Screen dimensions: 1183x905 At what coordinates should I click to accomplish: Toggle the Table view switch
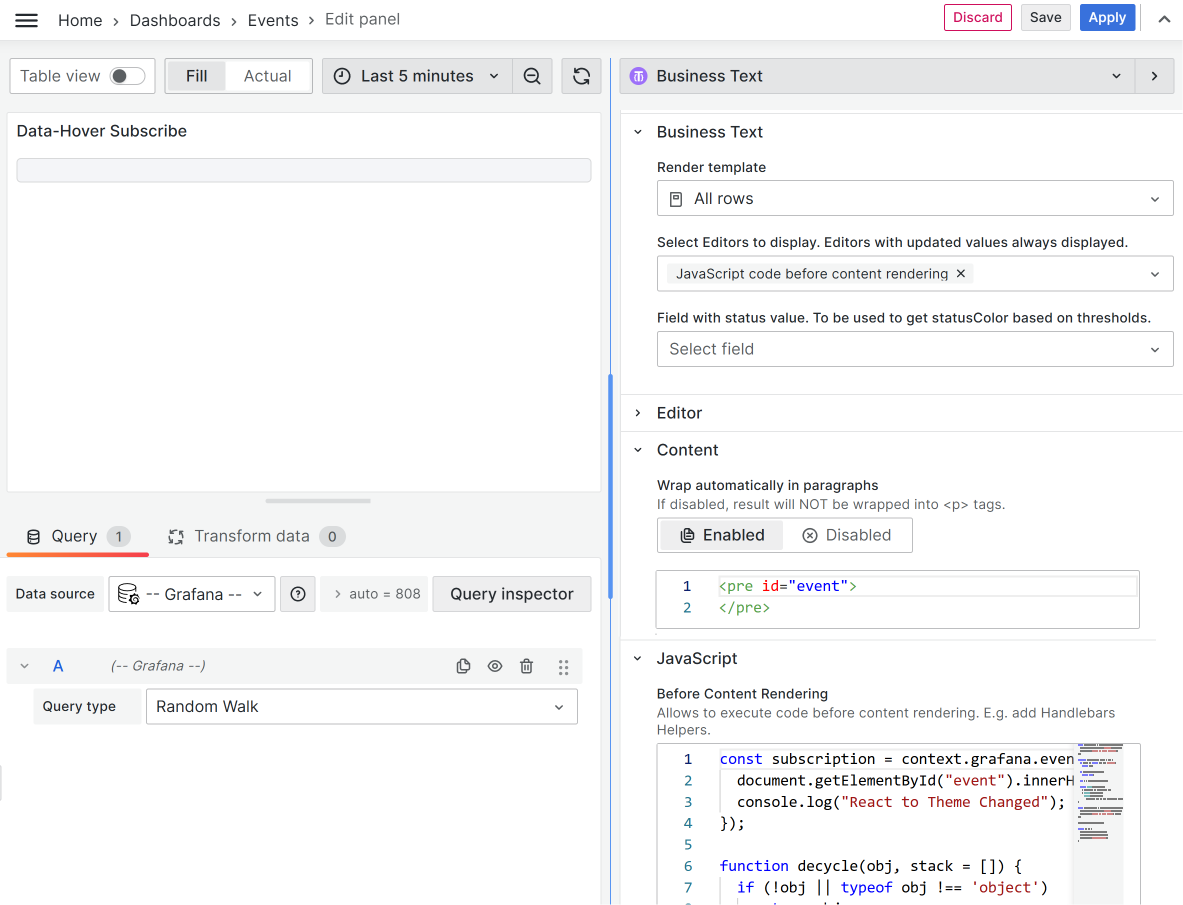tap(127, 76)
